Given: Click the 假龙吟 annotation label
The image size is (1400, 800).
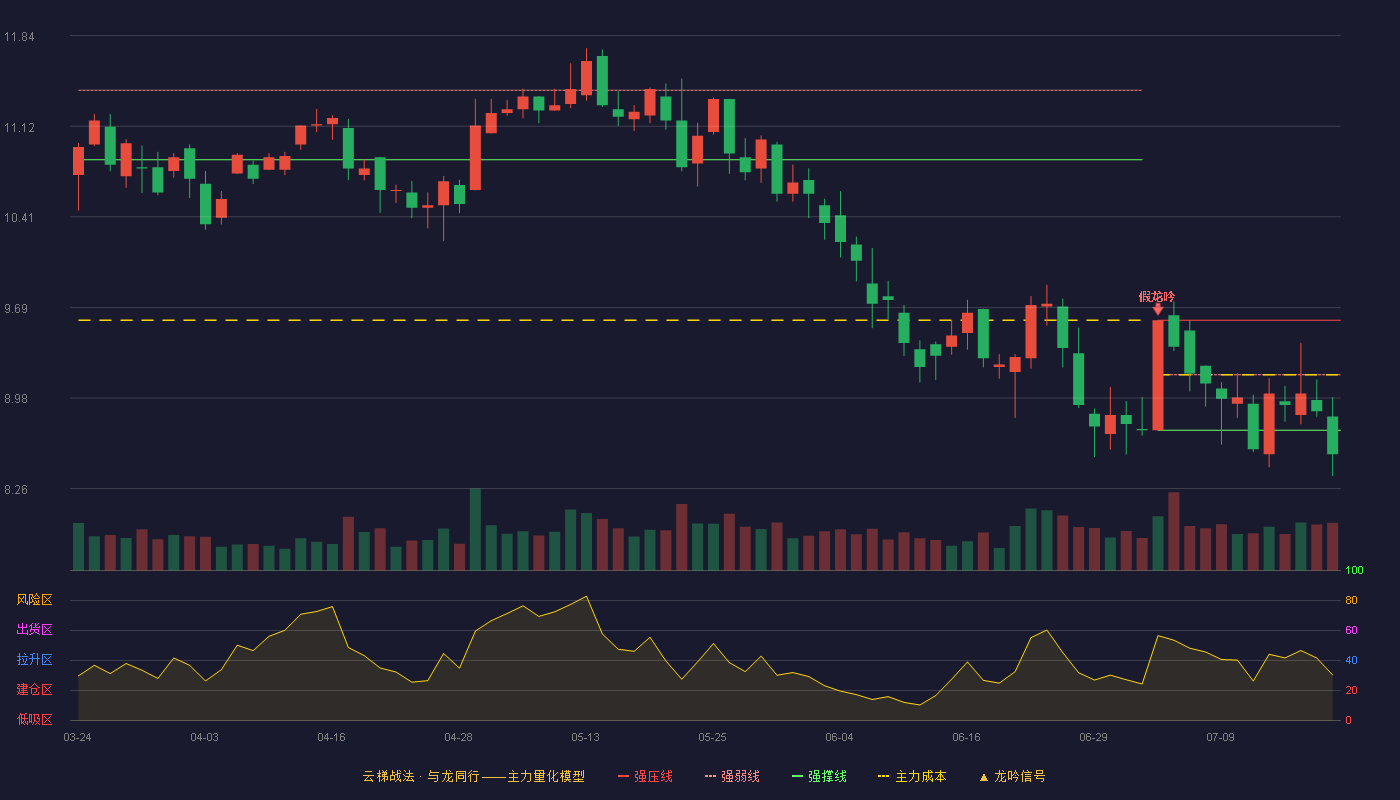Looking at the screenshot, I should coord(1157,296).
